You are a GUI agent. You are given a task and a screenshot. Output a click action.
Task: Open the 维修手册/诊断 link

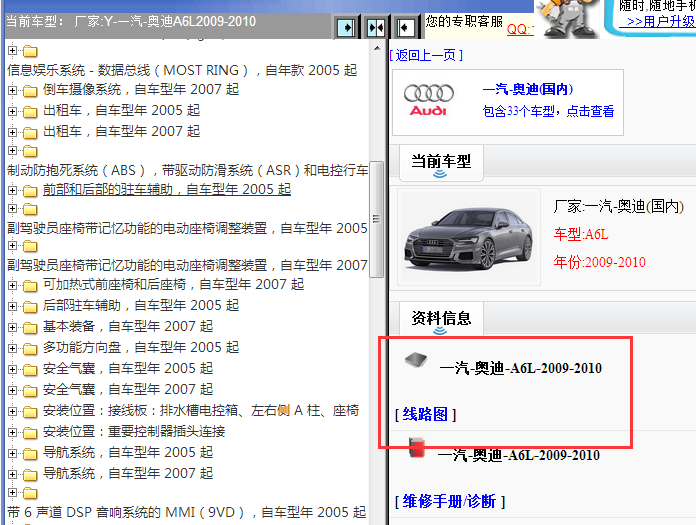click(450, 501)
